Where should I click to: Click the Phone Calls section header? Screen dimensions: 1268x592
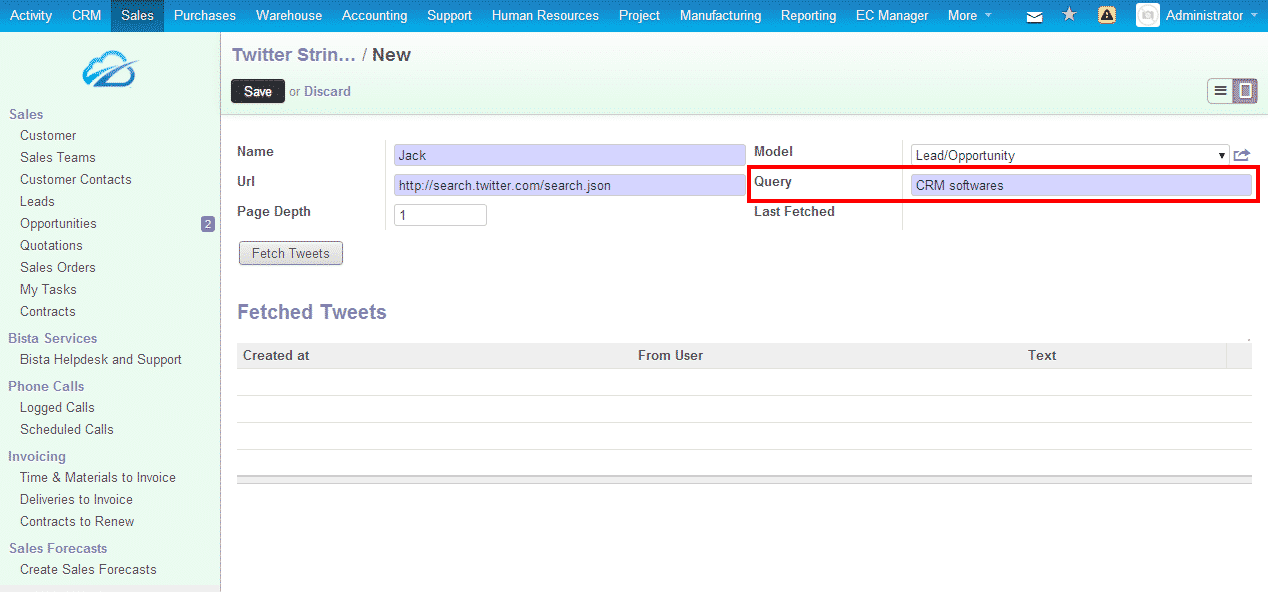click(46, 386)
